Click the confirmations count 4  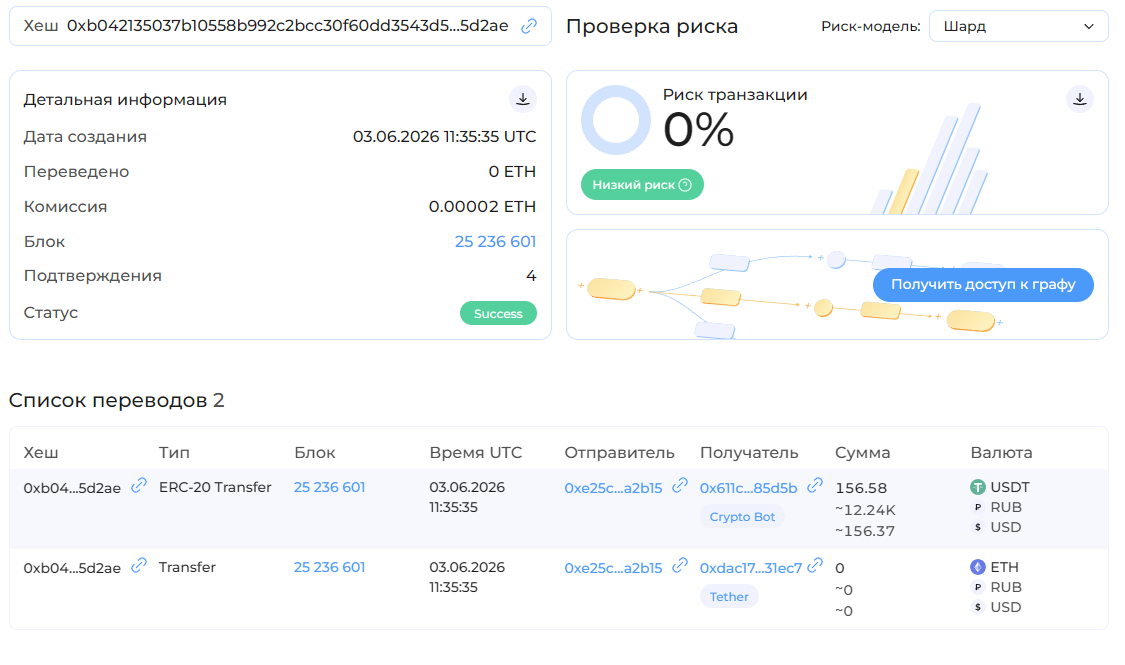531,276
